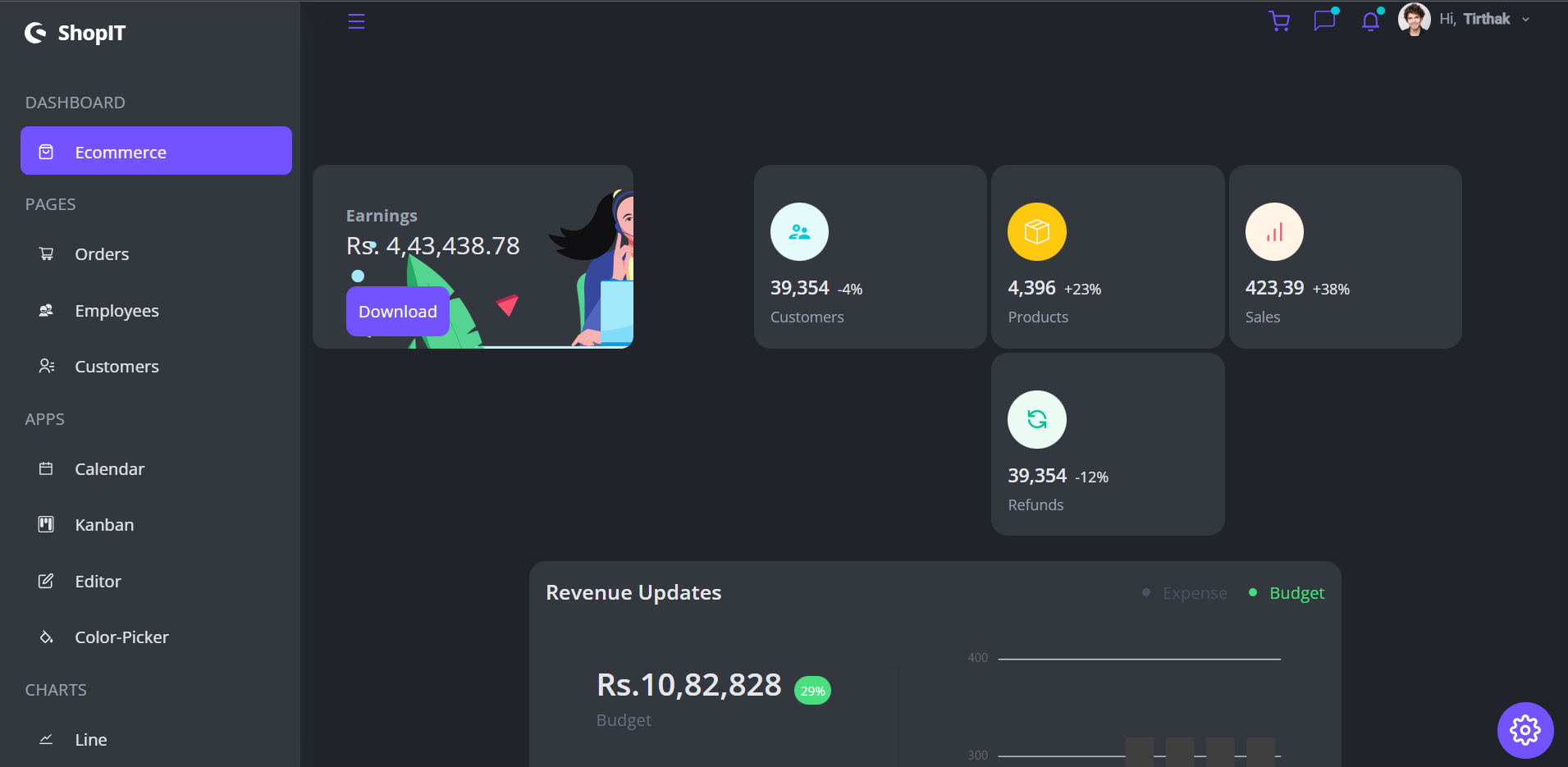Toggle the Budget legend series
1568x767 pixels.
(x=1287, y=593)
